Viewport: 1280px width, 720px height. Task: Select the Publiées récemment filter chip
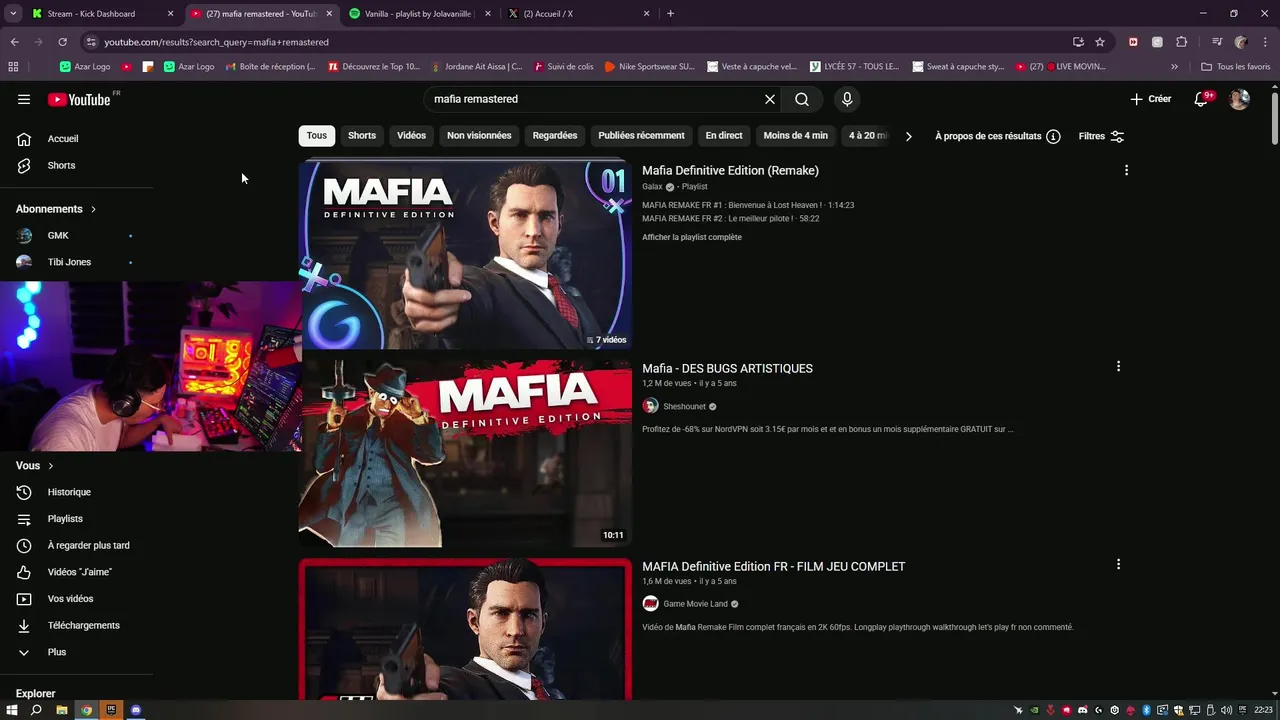(641, 136)
